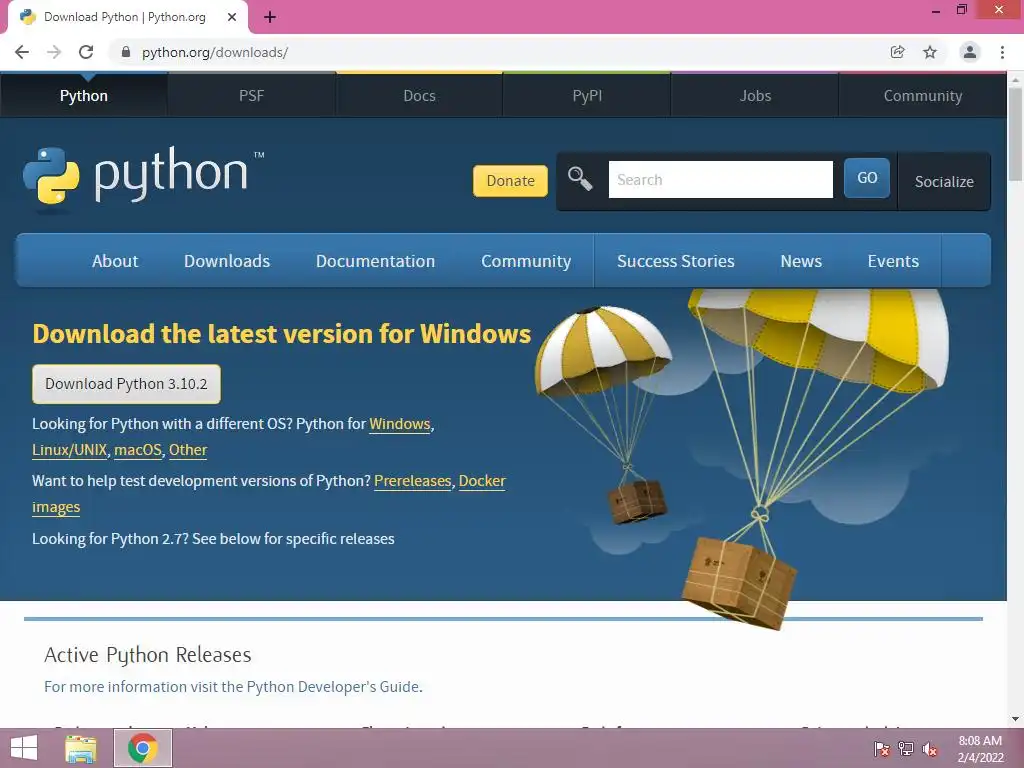1024x768 pixels.
Task: Click the 'Download the latest version for Windows' heading
Action: 281,334
